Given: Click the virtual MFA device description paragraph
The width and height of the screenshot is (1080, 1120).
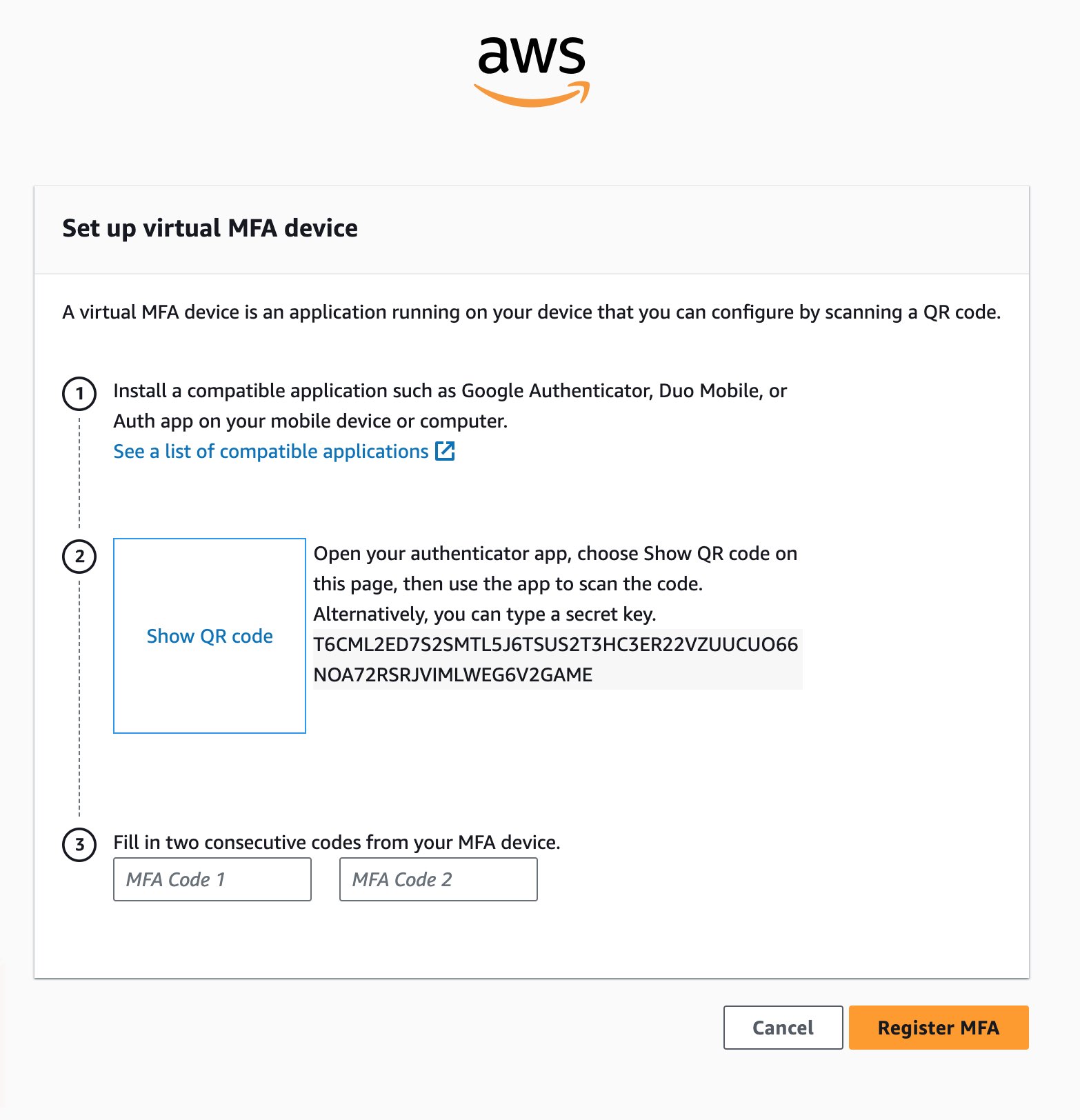Looking at the screenshot, I should pos(531,312).
